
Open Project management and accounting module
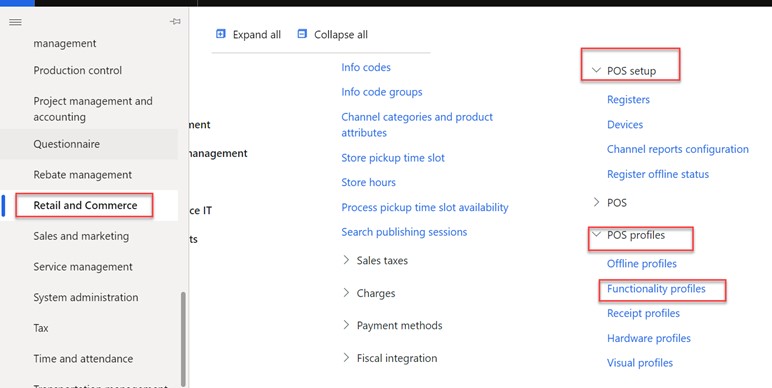pyautogui.click(x=93, y=109)
